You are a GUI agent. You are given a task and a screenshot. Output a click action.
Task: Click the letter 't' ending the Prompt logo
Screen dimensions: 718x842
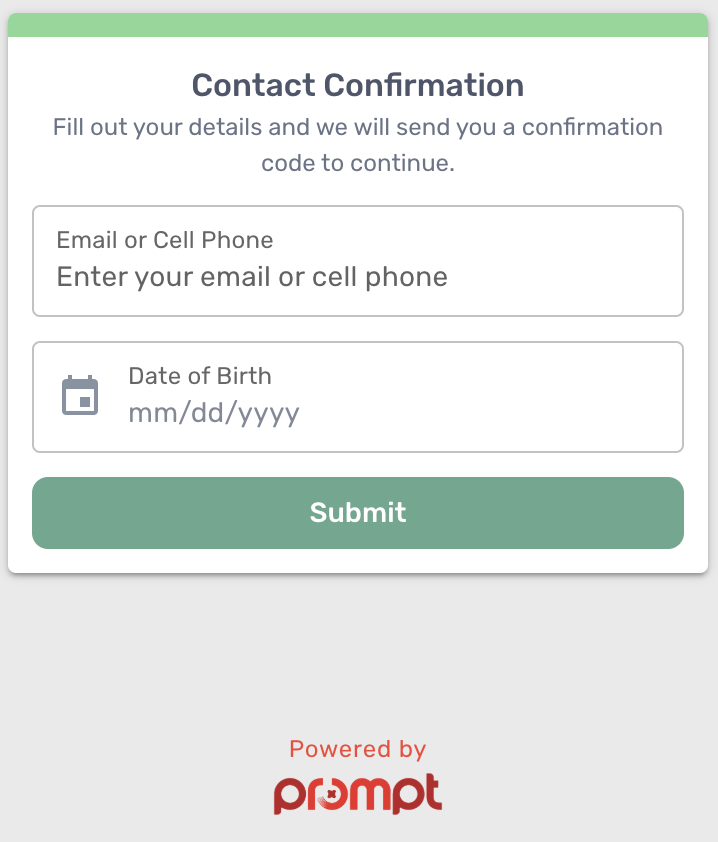point(432,792)
